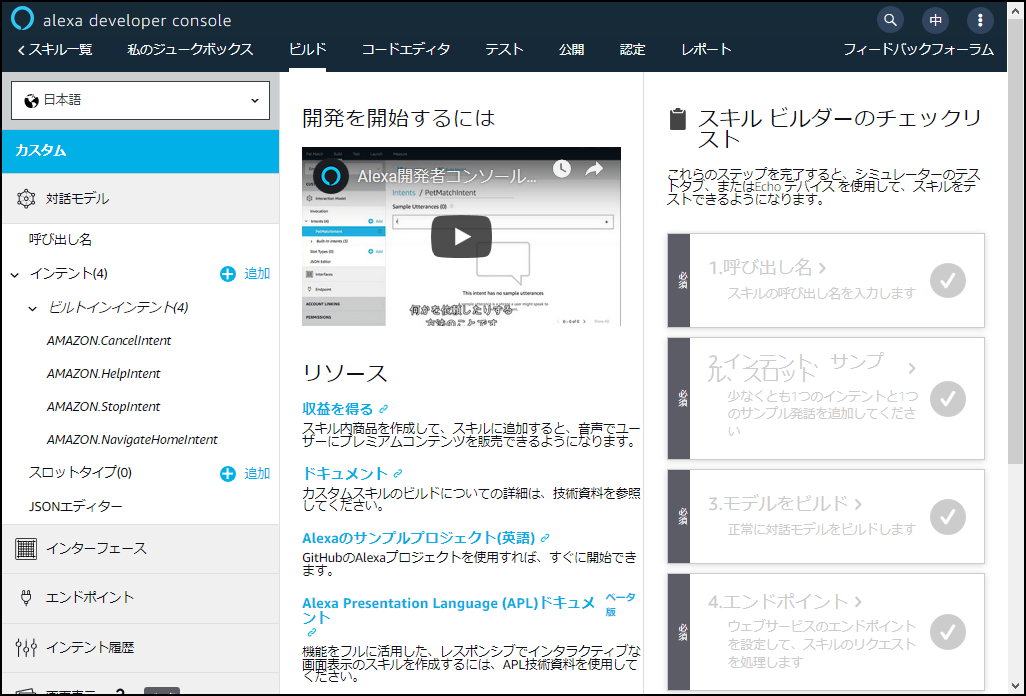Expand the 3.モデルをビルド checklist arrow
Viewport: 1026px width, 696px height.
point(858,504)
